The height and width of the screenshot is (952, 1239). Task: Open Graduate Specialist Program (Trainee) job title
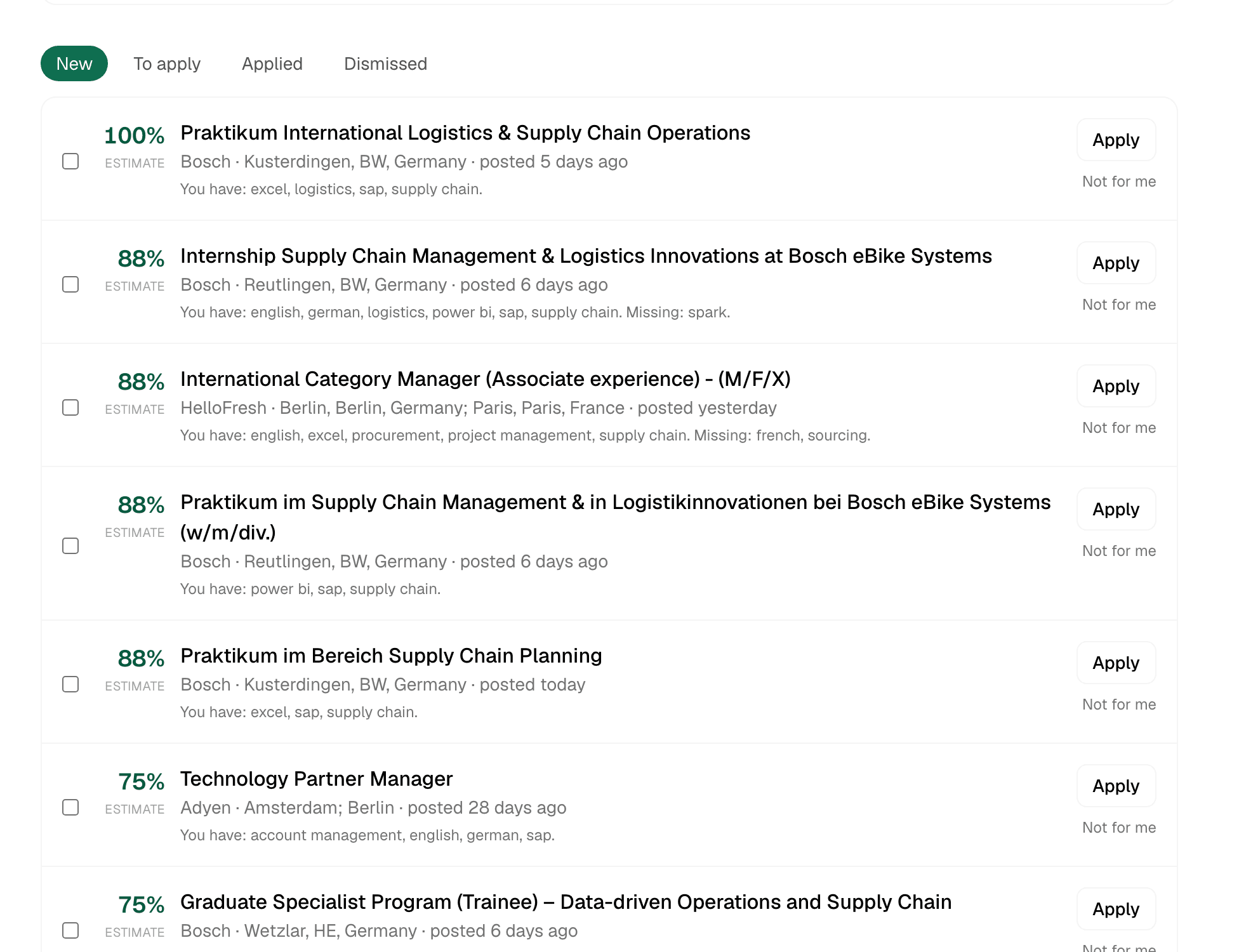[566, 902]
